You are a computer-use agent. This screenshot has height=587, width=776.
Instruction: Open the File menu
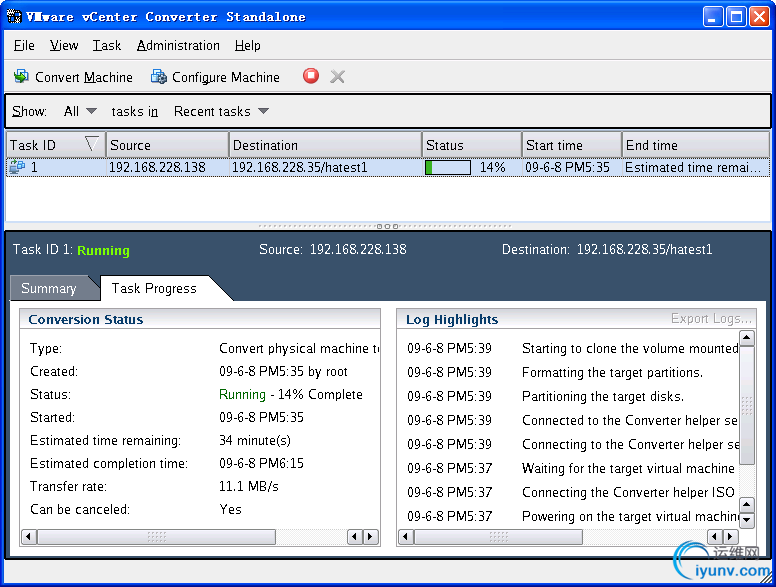pyautogui.click(x=24, y=46)
